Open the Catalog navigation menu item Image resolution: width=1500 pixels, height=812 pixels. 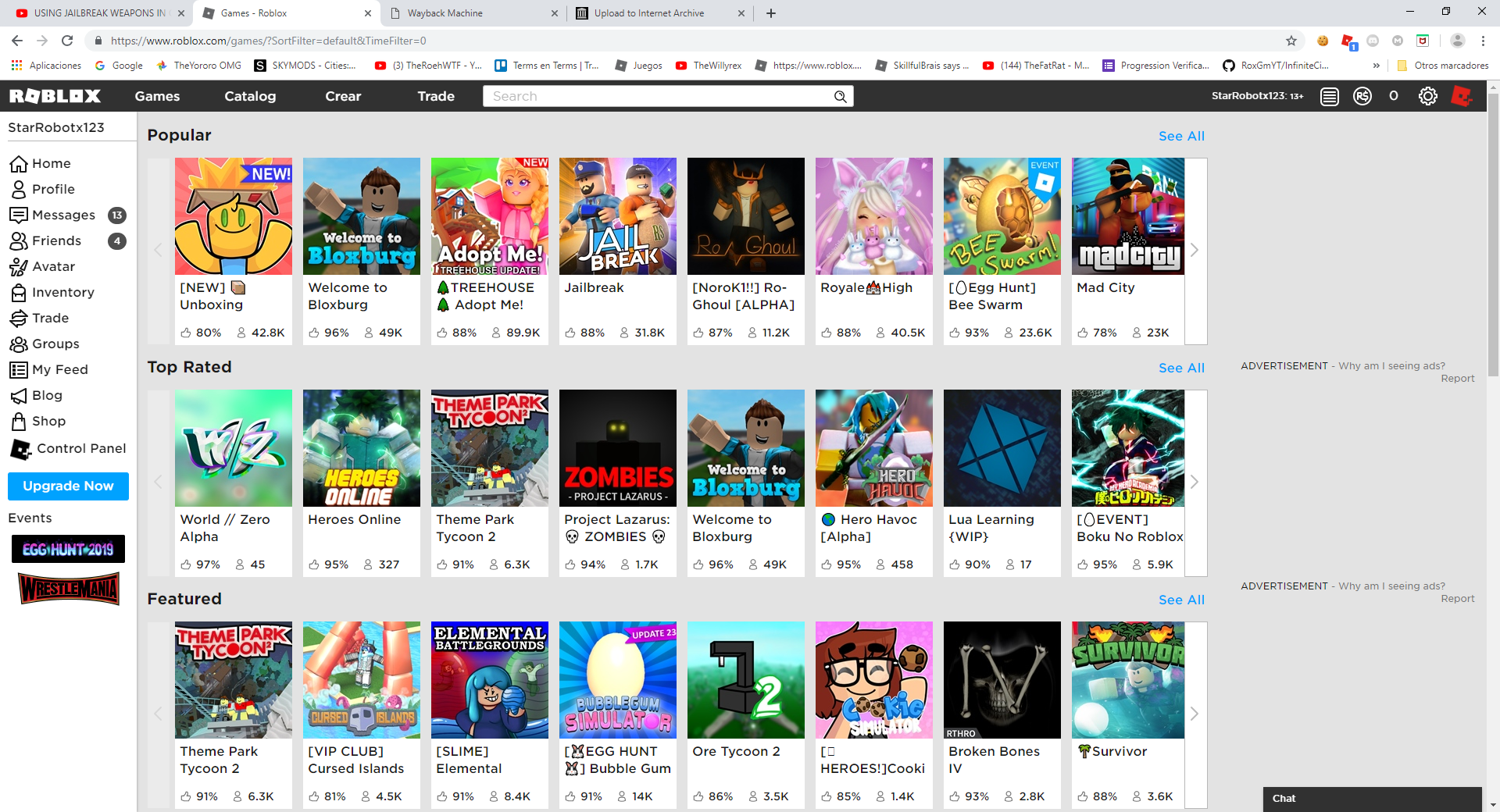[x=250, y=96]
